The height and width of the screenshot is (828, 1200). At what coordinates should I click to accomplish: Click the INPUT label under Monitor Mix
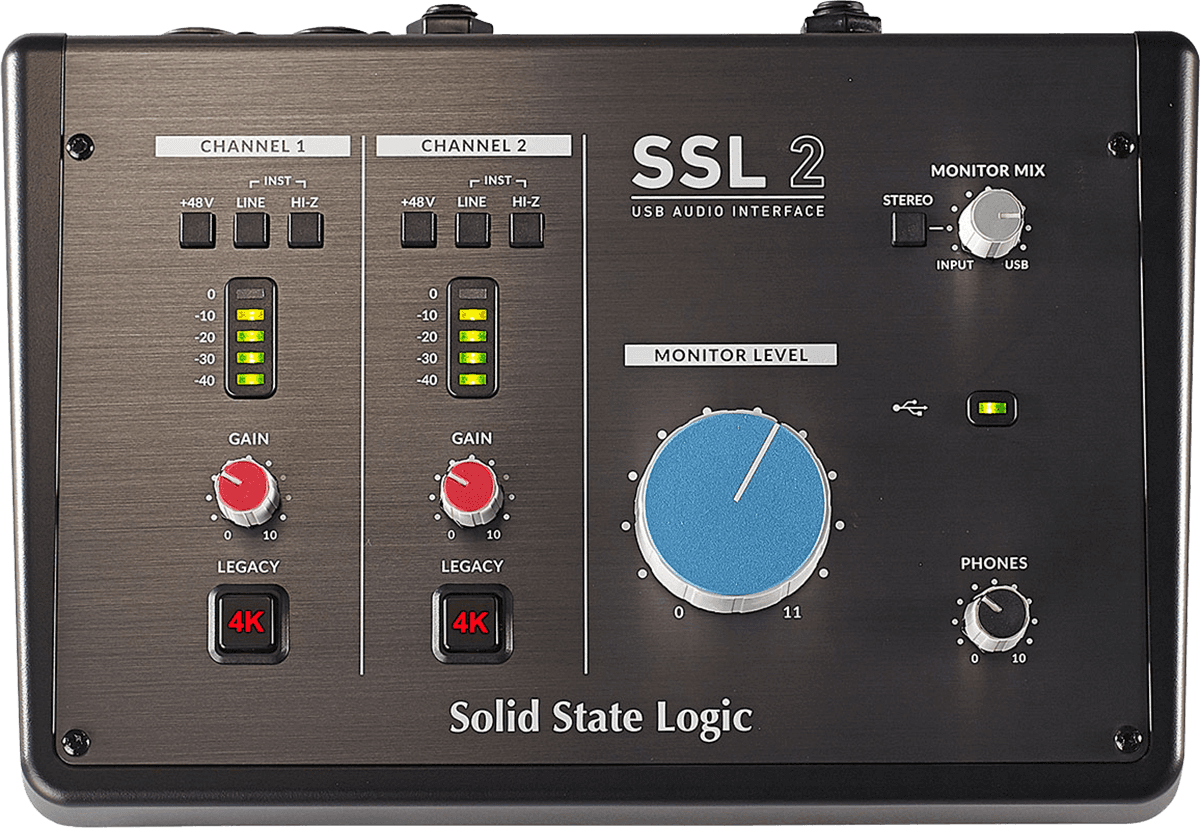click(955, 265)
